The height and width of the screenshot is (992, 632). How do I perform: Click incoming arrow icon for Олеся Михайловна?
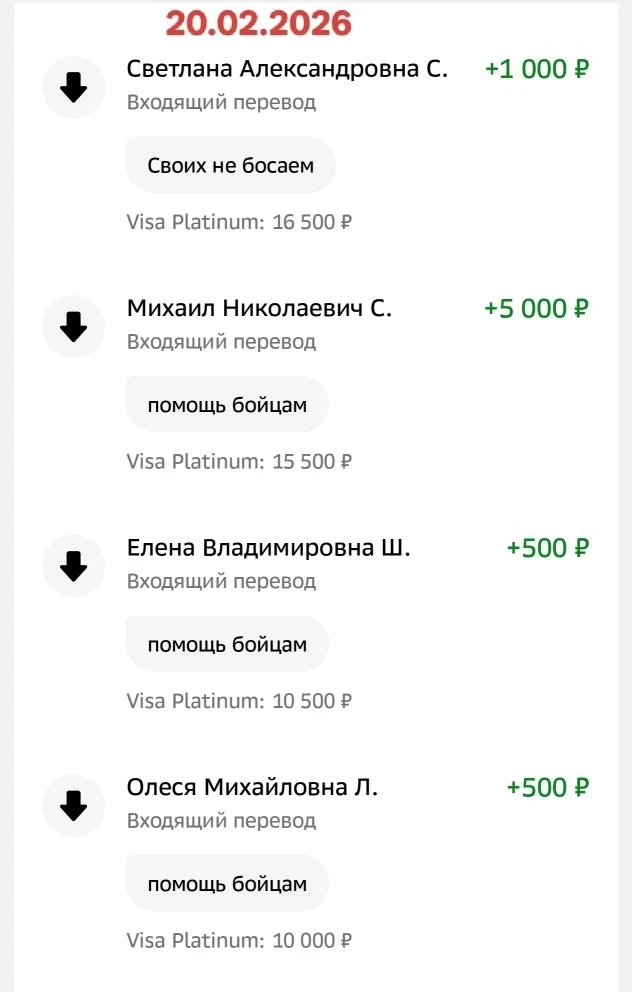[73, 806]
